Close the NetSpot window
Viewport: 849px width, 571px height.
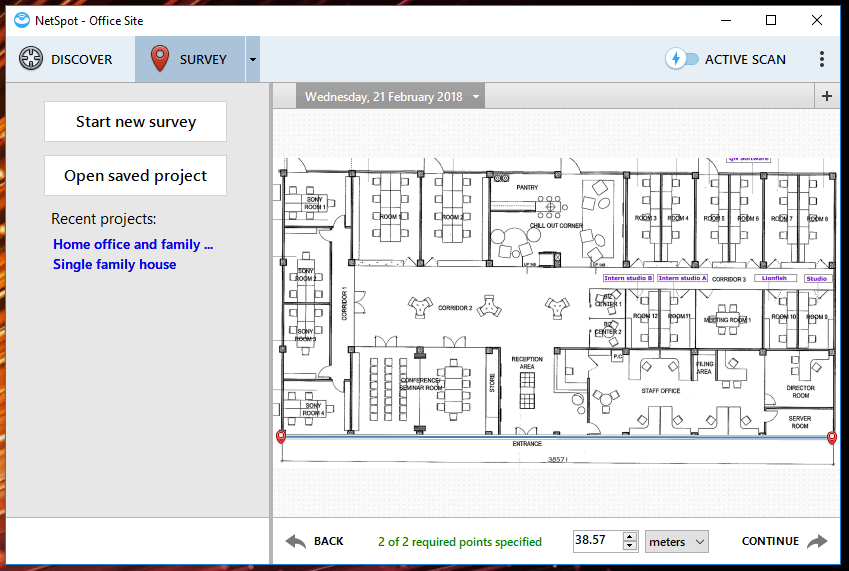[x=817, y=21]
